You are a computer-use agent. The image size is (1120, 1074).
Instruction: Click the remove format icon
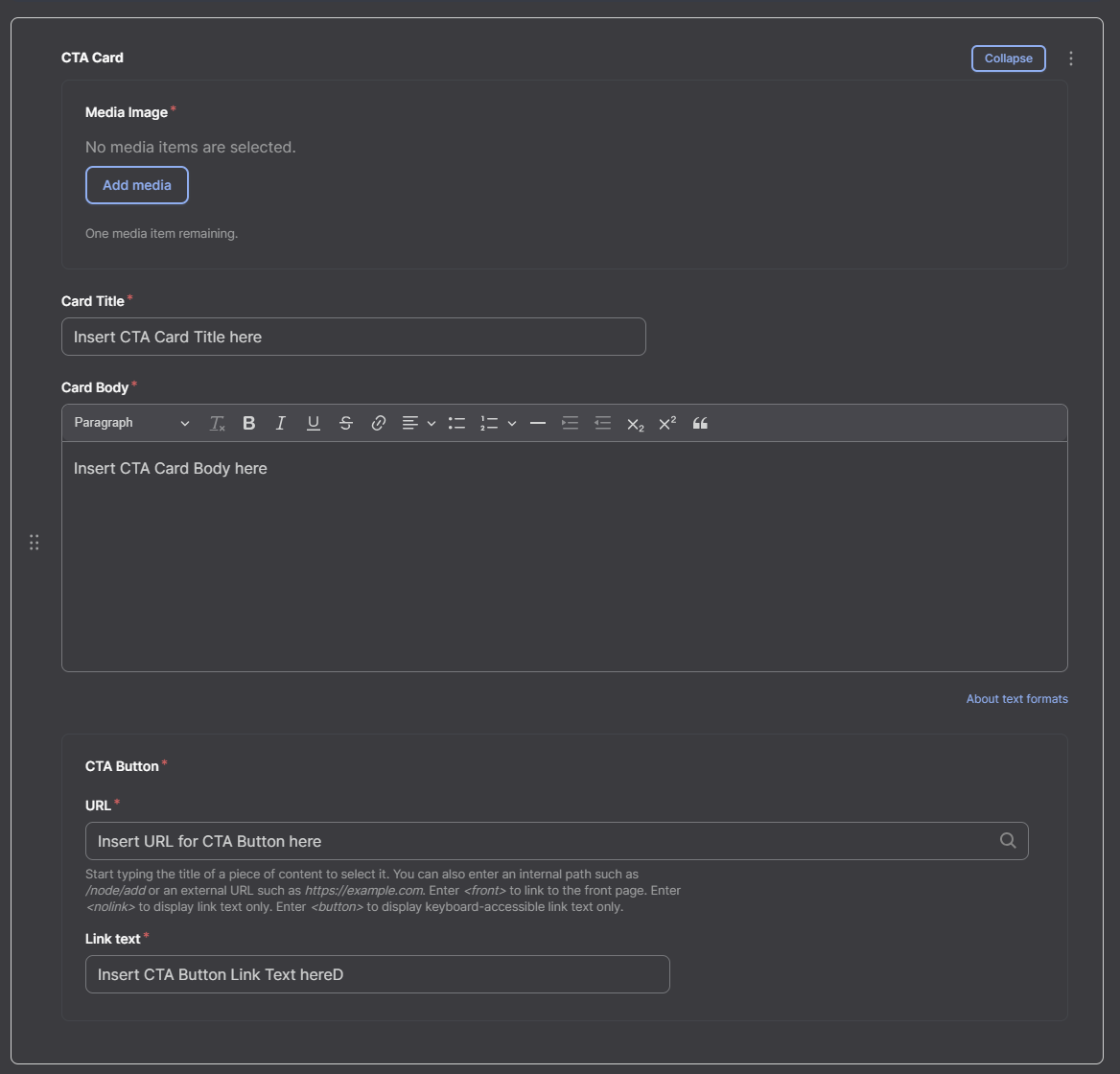(x=217, y=424)
